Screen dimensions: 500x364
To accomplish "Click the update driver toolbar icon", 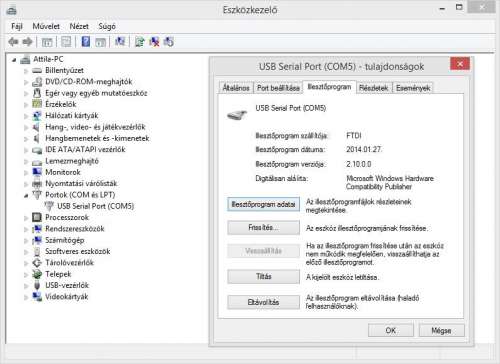I will 139,42.
